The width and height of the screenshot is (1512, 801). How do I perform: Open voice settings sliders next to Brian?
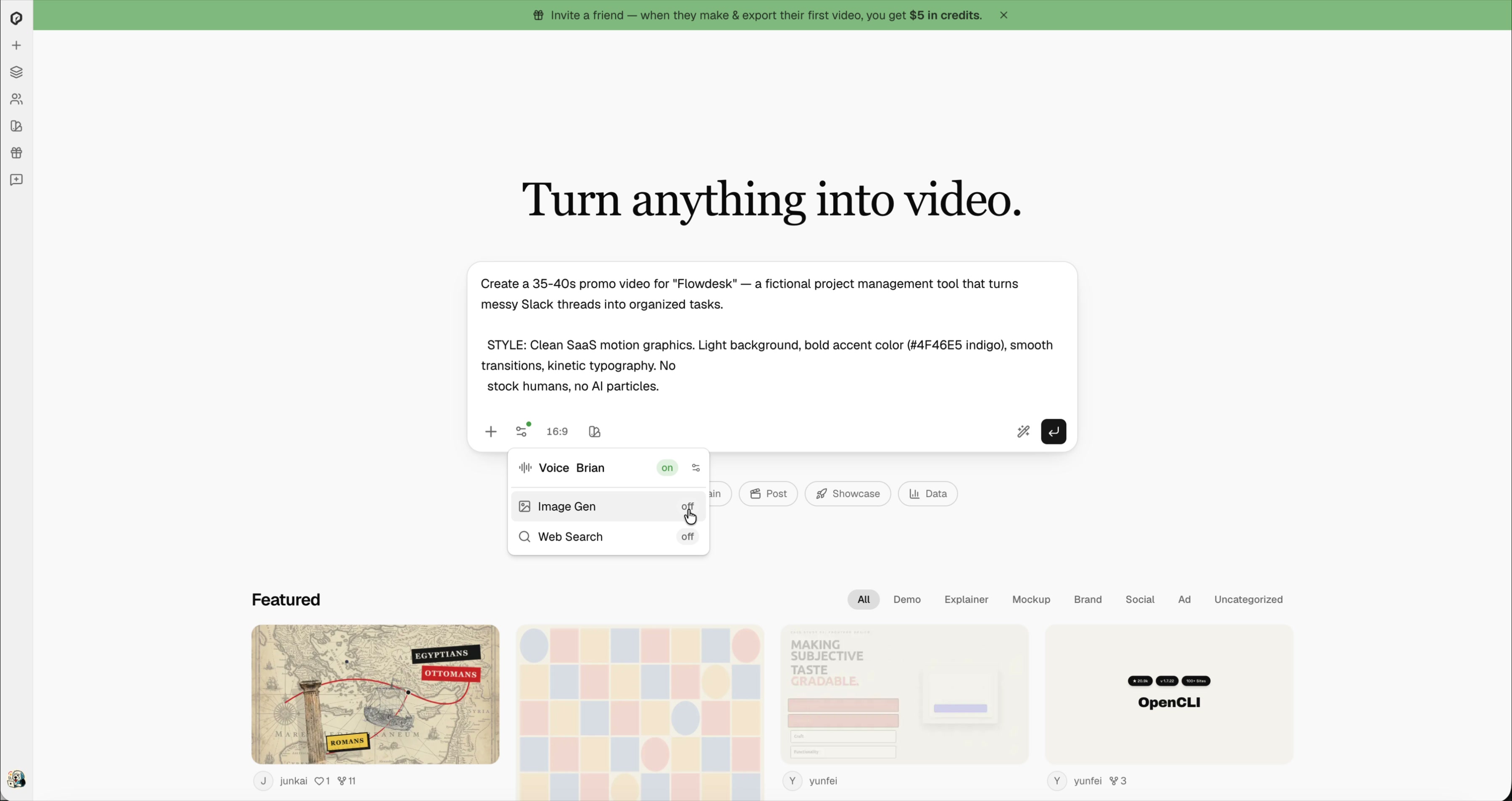(x=695, y=468)
